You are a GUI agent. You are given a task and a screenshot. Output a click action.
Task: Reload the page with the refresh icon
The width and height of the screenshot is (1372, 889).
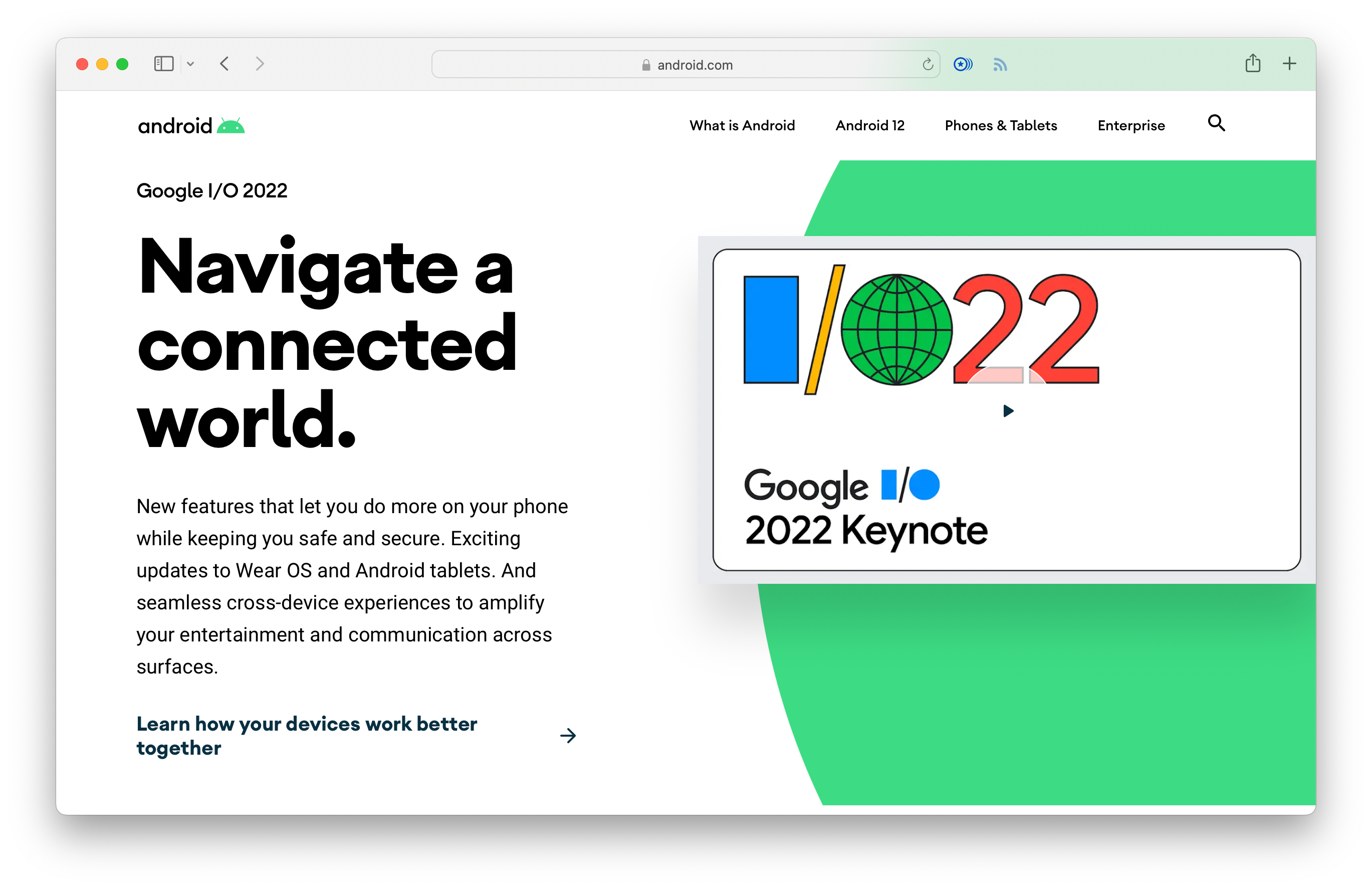[927, 65]
